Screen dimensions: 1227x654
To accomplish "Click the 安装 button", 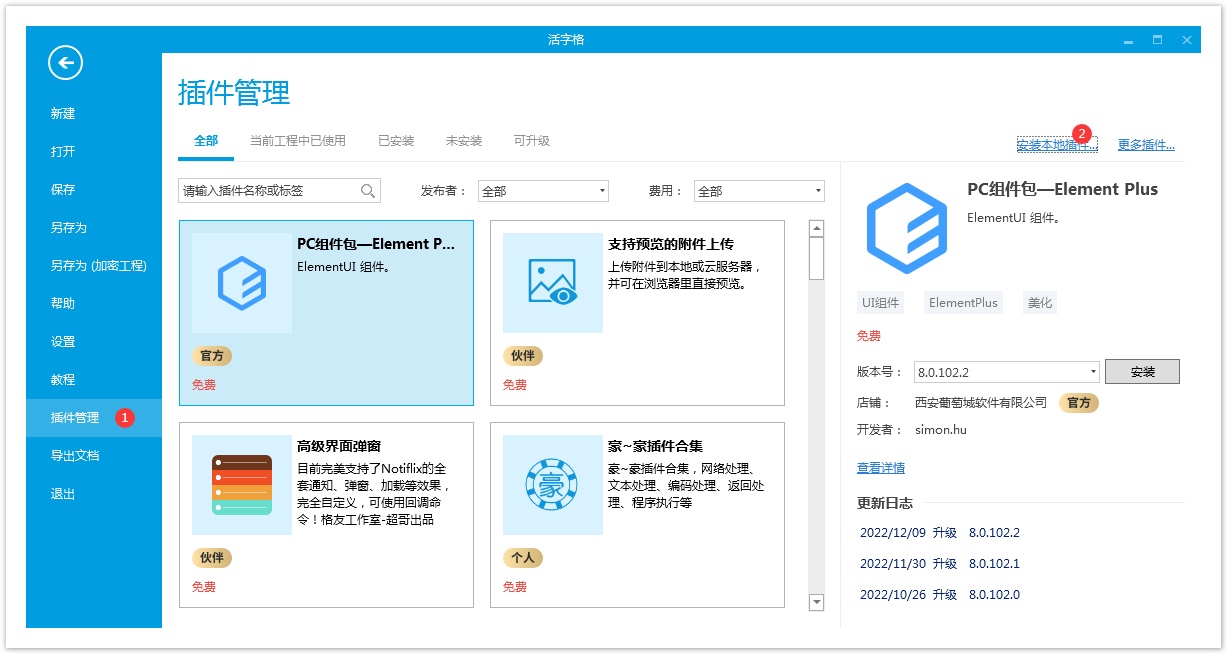I will click(x=1142, y=372).
